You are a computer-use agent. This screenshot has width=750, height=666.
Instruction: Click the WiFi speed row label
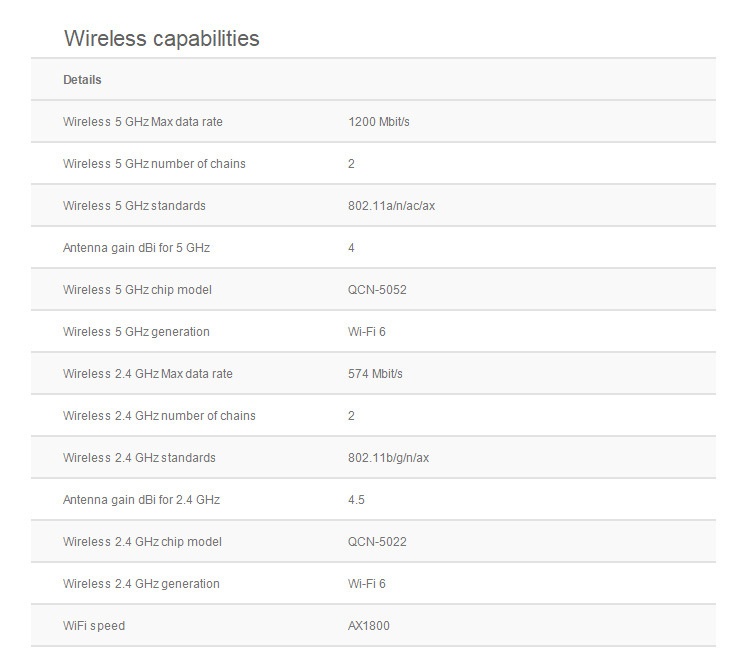tap(94, 626)
